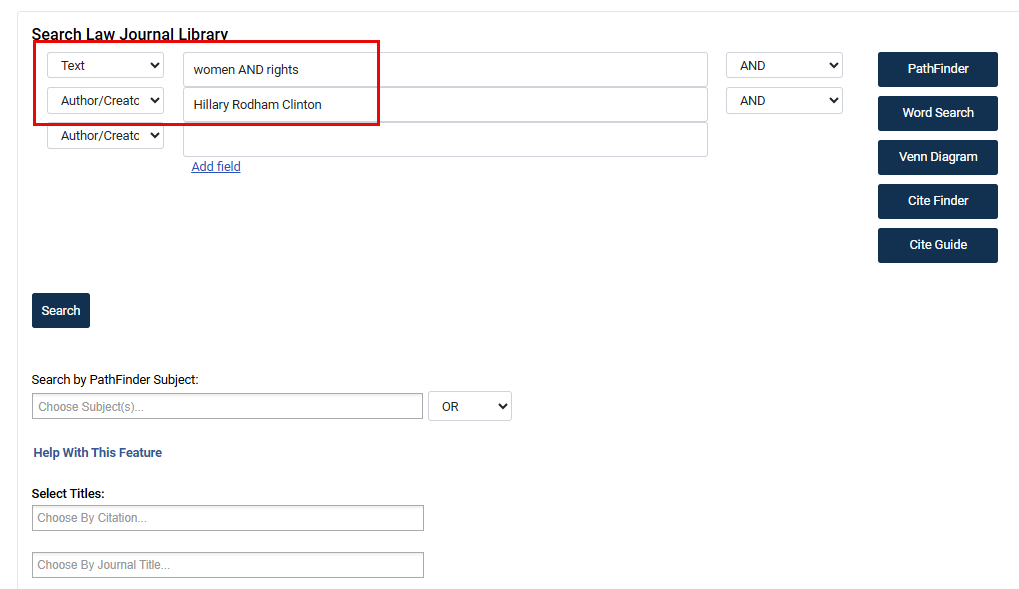Open the Venn Diagram search
Screen dimensions: 1019x589
[937, 157]
